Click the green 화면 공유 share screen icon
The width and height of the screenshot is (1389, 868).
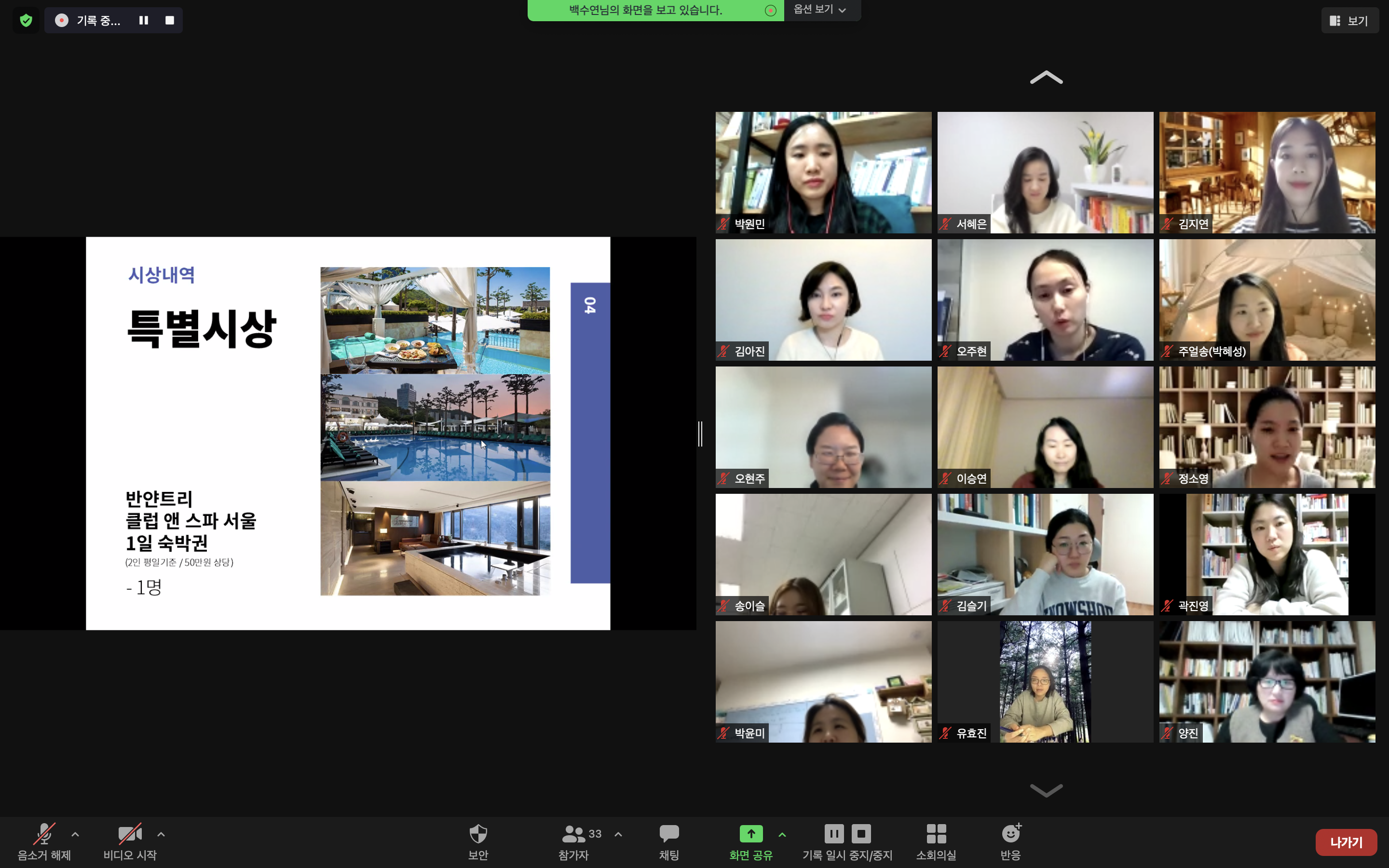coord(751,834)
